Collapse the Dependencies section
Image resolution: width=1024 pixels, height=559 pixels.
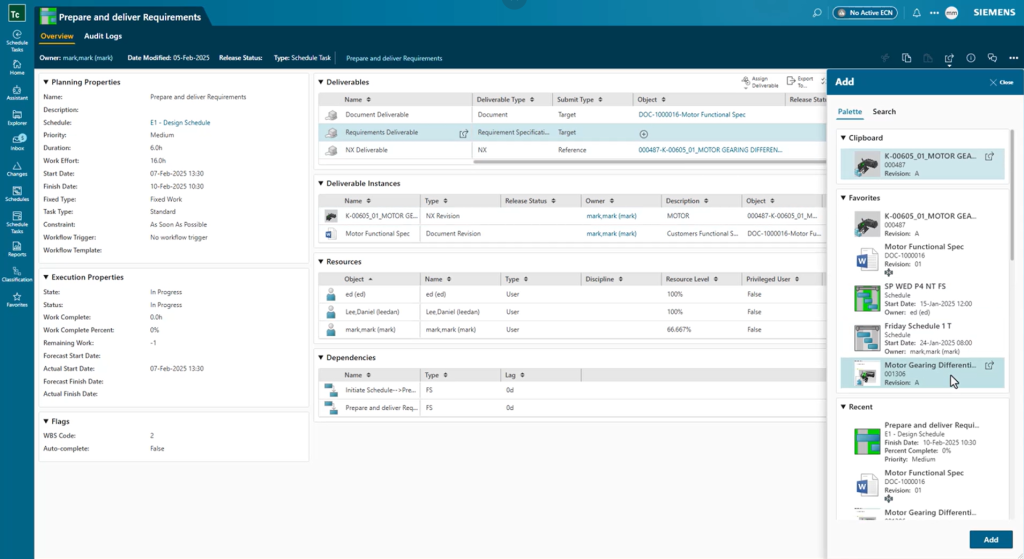pyautogui.click(x=321, y=358)
